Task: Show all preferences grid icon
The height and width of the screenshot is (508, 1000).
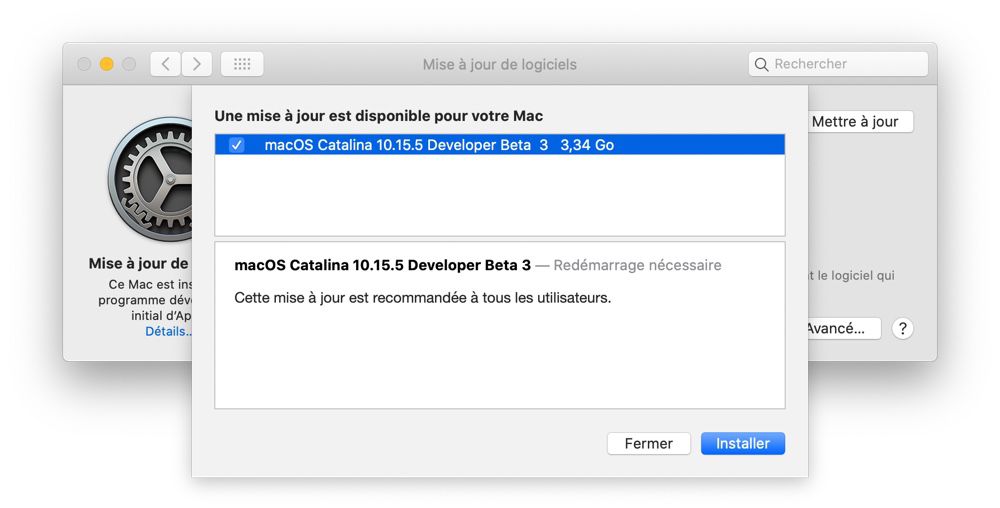Action: click(242, 64)
